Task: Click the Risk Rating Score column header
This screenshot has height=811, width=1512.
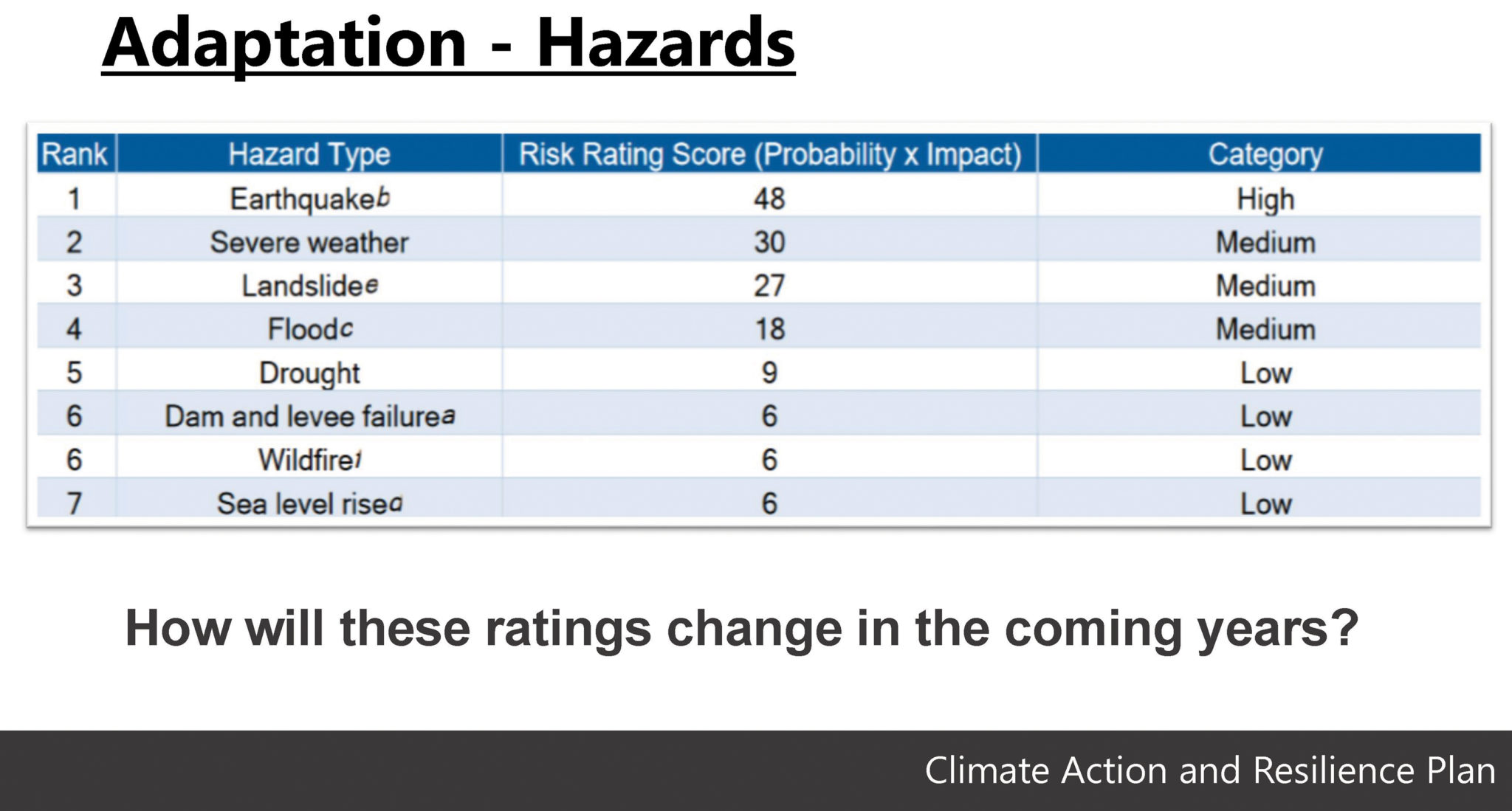Action: coord(769,154)
